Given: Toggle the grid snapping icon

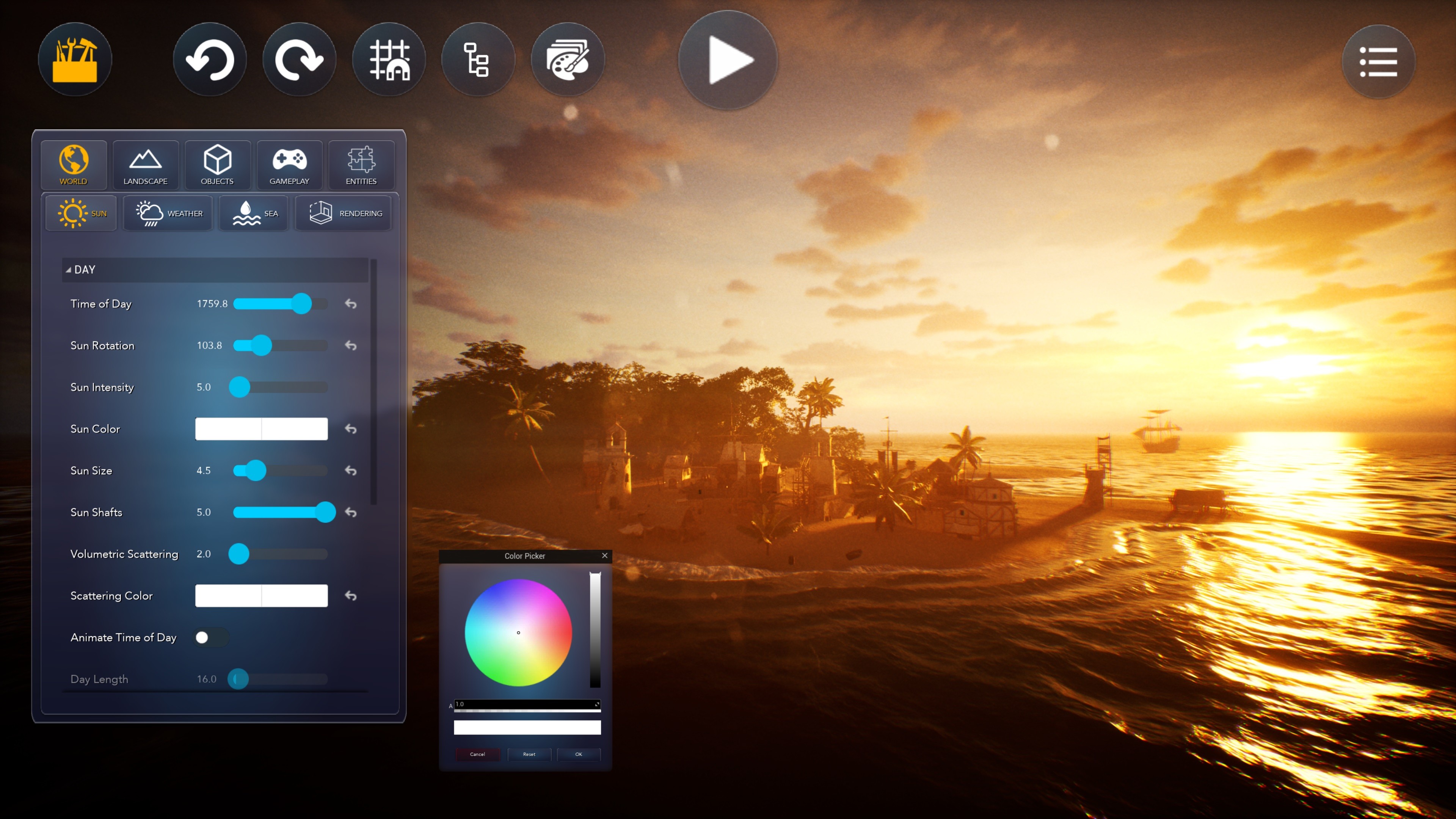Looking at the screenshot, I should point(389,60).
